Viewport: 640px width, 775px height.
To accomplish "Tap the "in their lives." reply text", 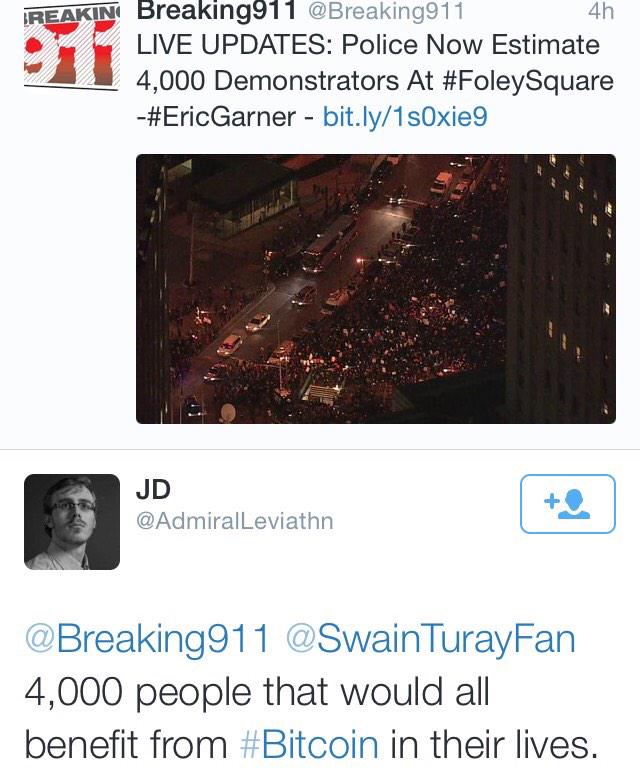I will 495,744.
